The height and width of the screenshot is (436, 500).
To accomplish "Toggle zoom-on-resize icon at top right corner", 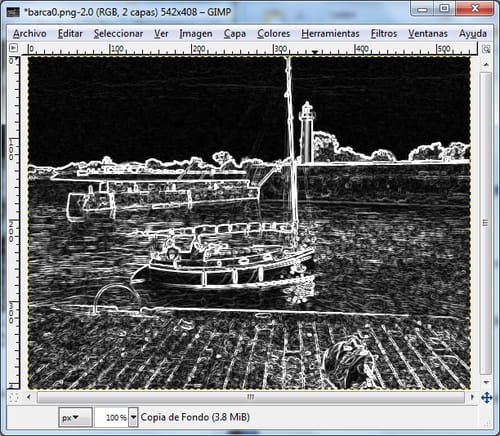I will click(486, 49).
